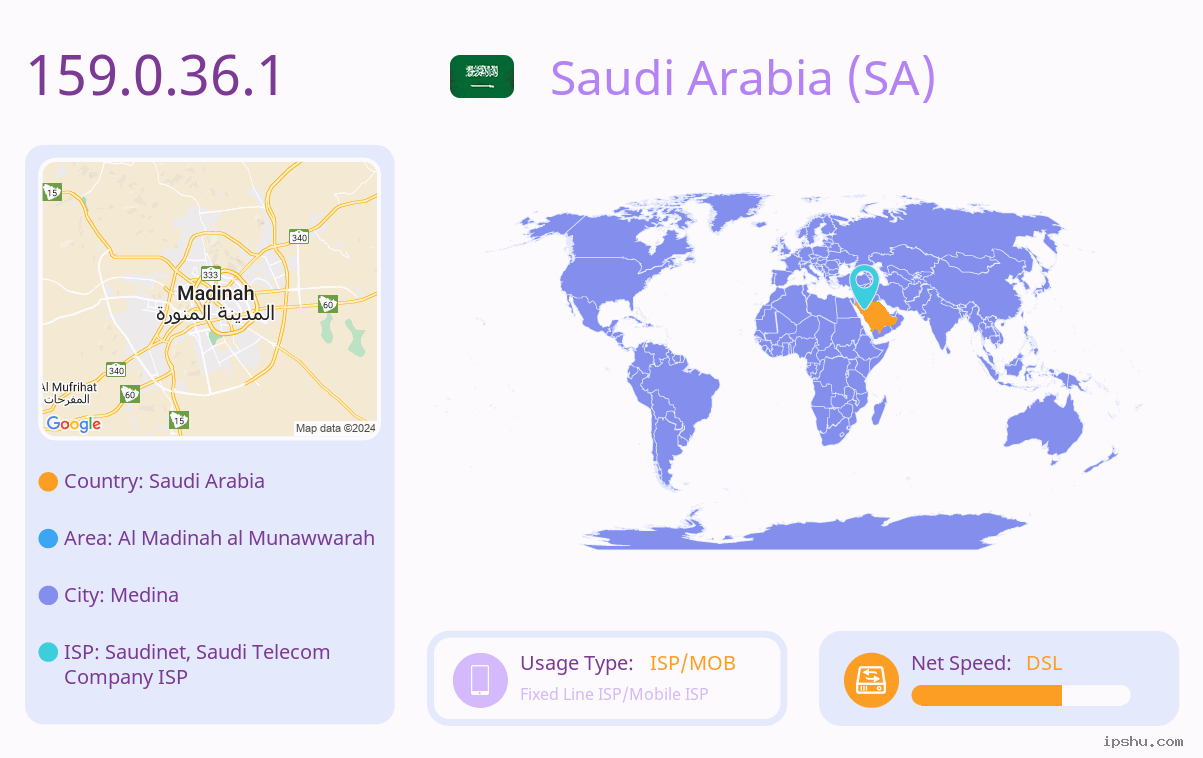
Task: Click highlighted Saudi Arabia on world map
Action: [880, 319]
